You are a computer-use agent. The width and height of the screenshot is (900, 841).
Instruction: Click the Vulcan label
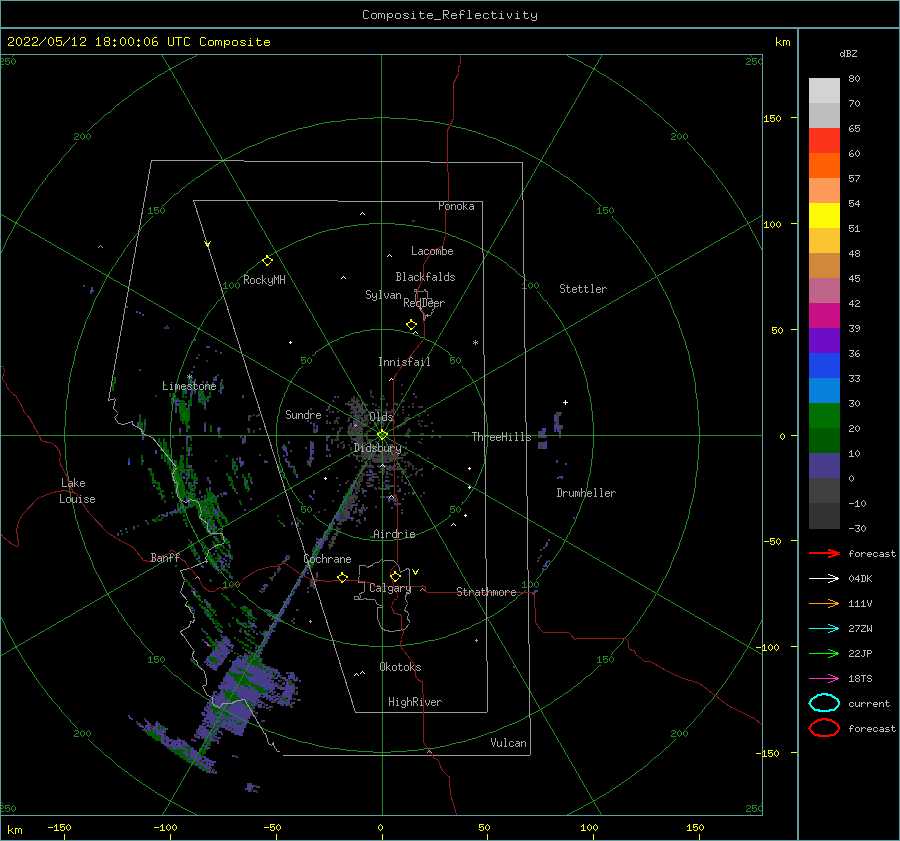tap(509, 743)
